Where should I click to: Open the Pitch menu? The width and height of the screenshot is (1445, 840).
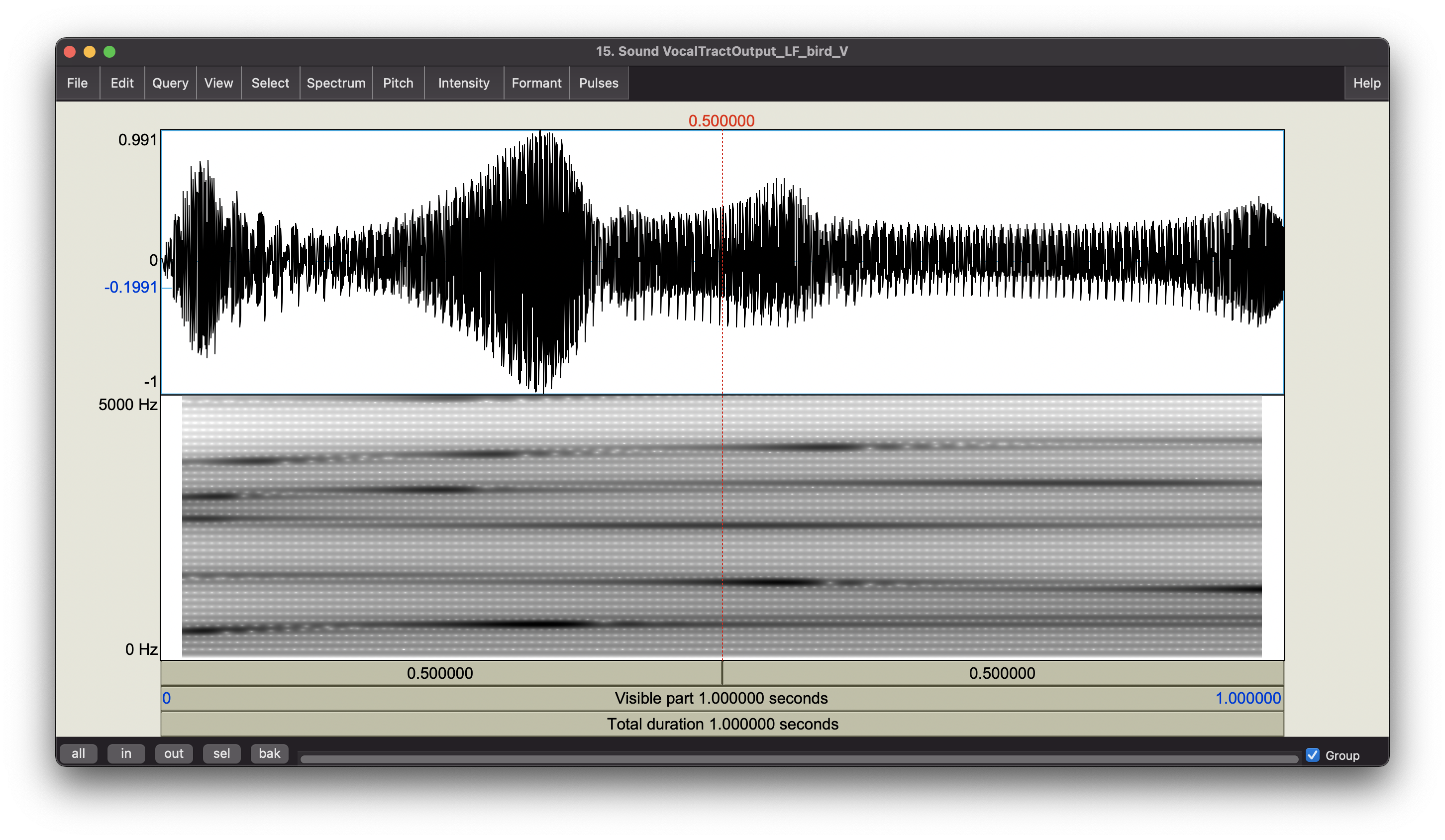tap(398, 83)
